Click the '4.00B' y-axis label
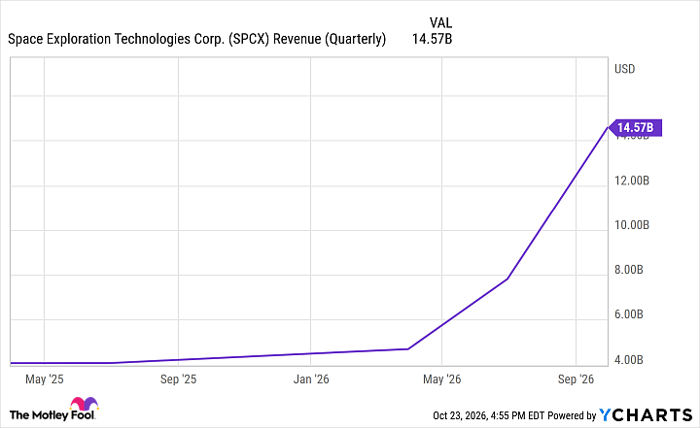Viewport: 700px width, 428px height. tap(629, 359)
